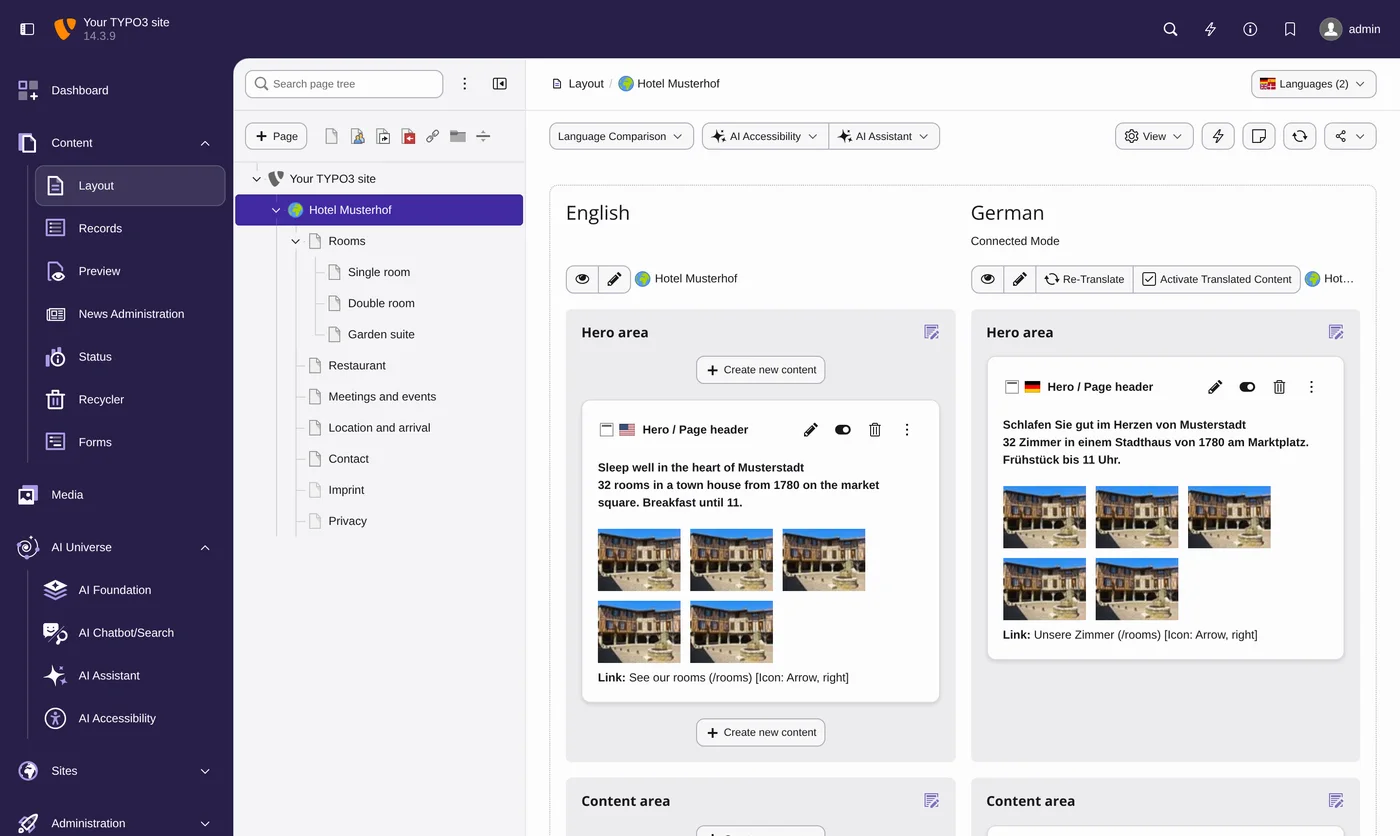Screen dimensions: 1400x836
Task: Delete the German Hero / Page header
Action: 1279,387
